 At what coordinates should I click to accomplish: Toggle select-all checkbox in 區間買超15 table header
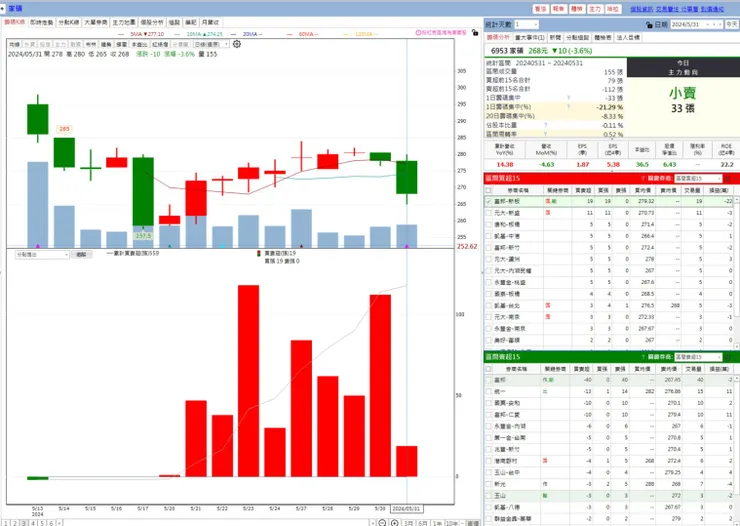click(488, 190)
